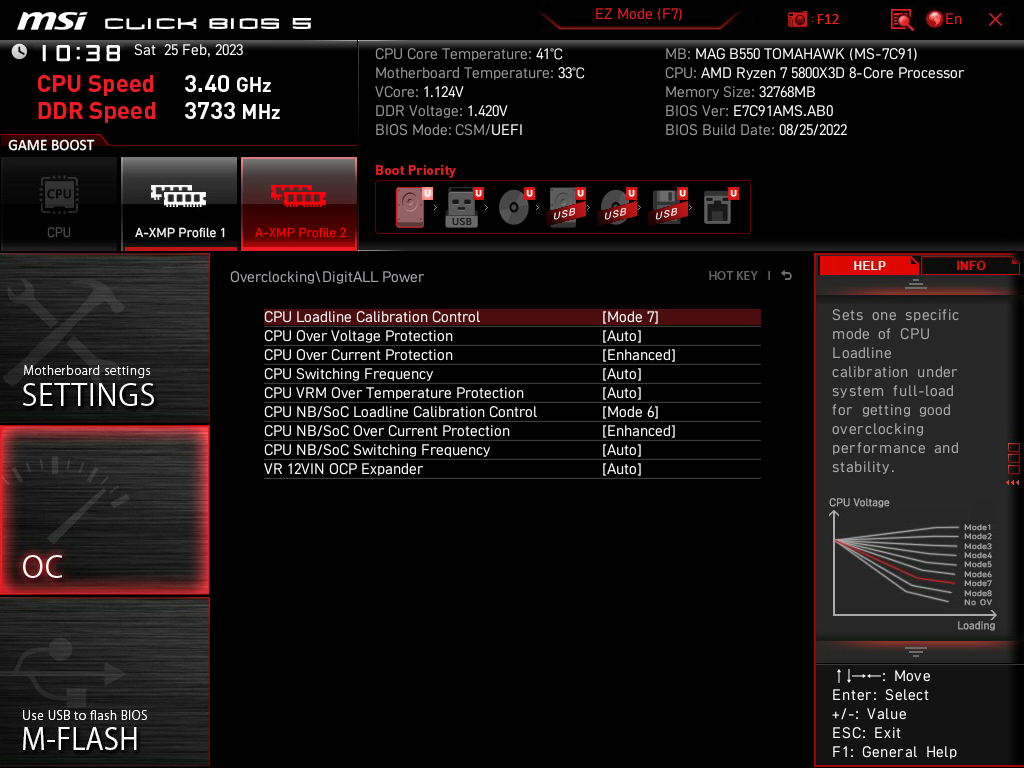The width and height of the screenshot is (1024, 768).
Task: Open CPU Loadline Calibration Control Mode 7 dropdown
Action: pyautogui.click(x=630, y=317)
